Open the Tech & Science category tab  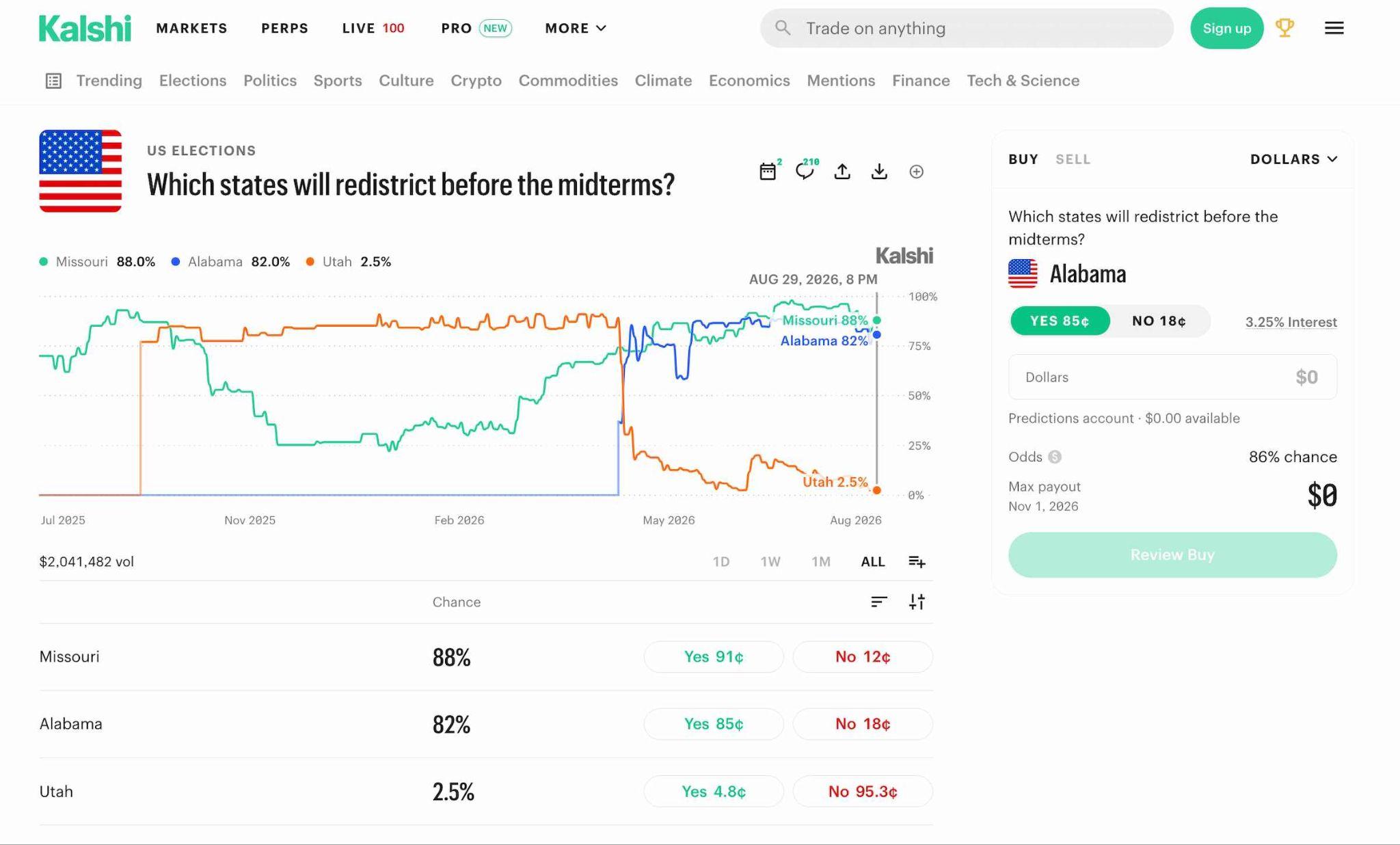coord(1023,81)
